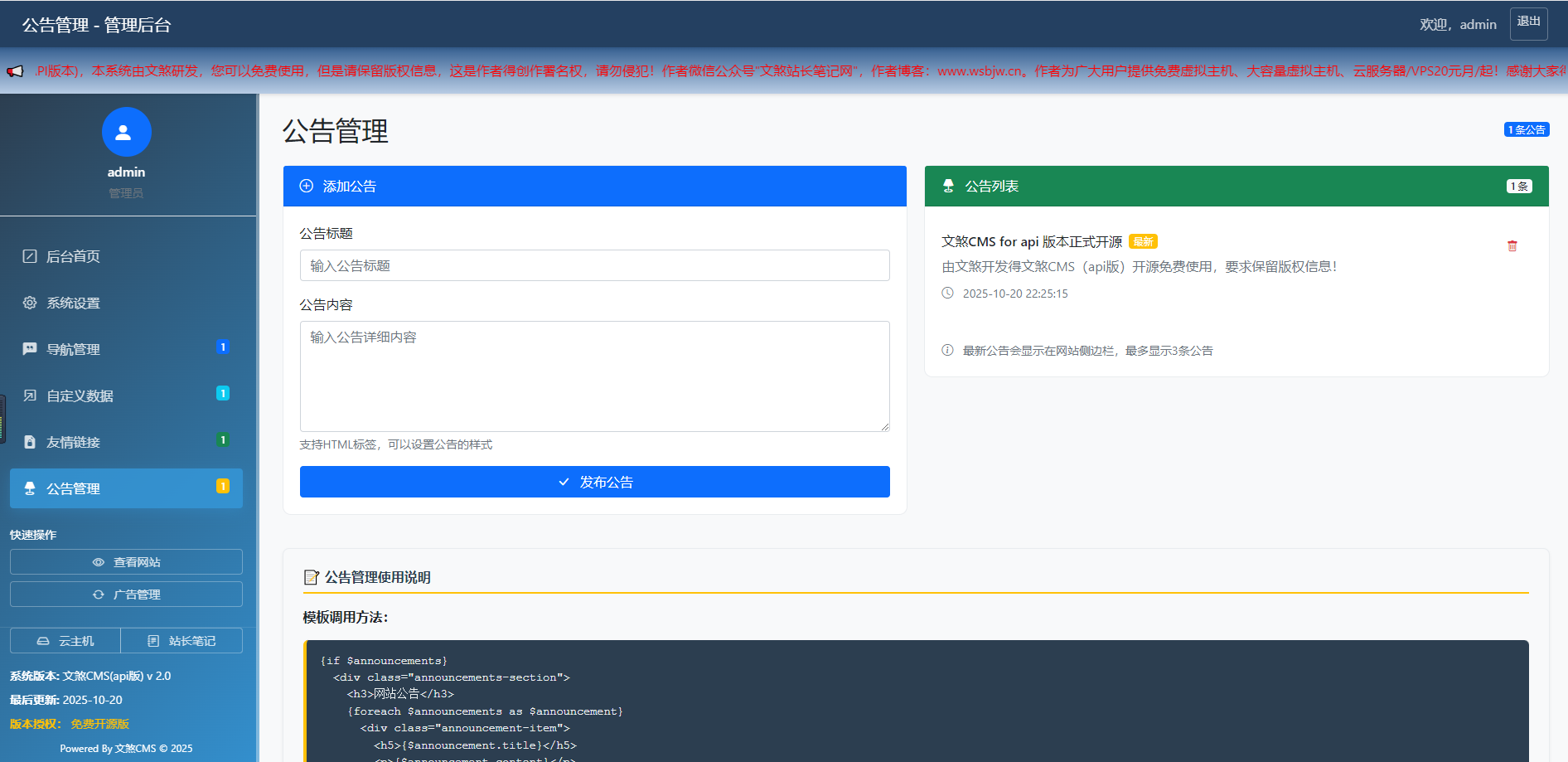Click into the 公告内容 textarea
This screenshot has width=1568, height=762.
click(594, 376)
